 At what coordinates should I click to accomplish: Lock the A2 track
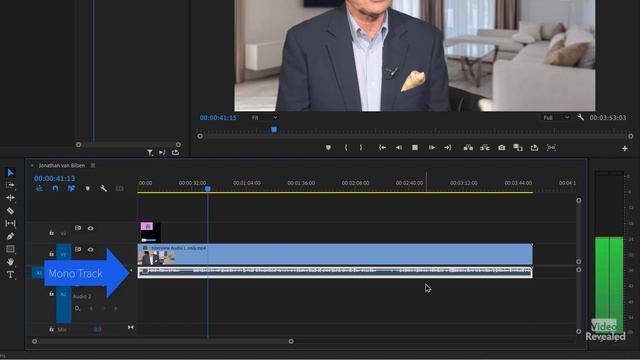click(51, 293)
